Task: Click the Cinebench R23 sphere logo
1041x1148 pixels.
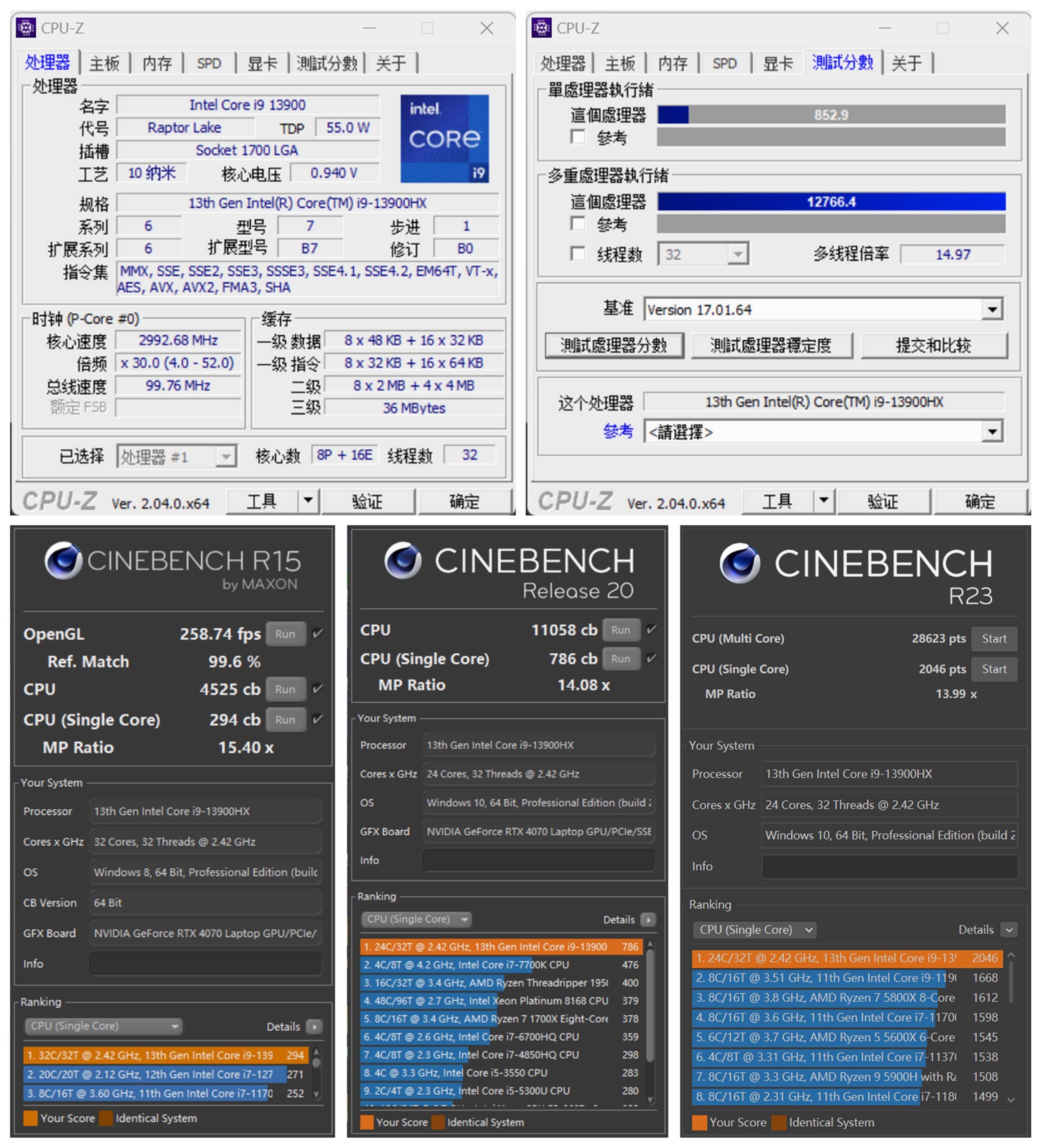Action: (x=740, y=563)
